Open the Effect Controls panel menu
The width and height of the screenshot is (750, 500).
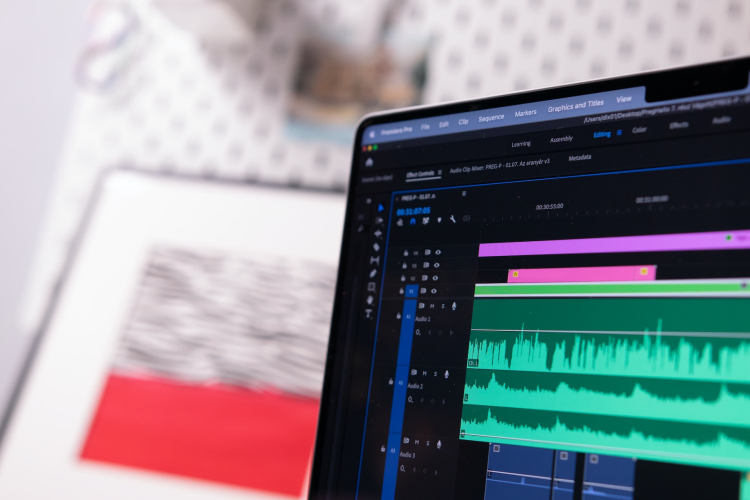point(440,172)
